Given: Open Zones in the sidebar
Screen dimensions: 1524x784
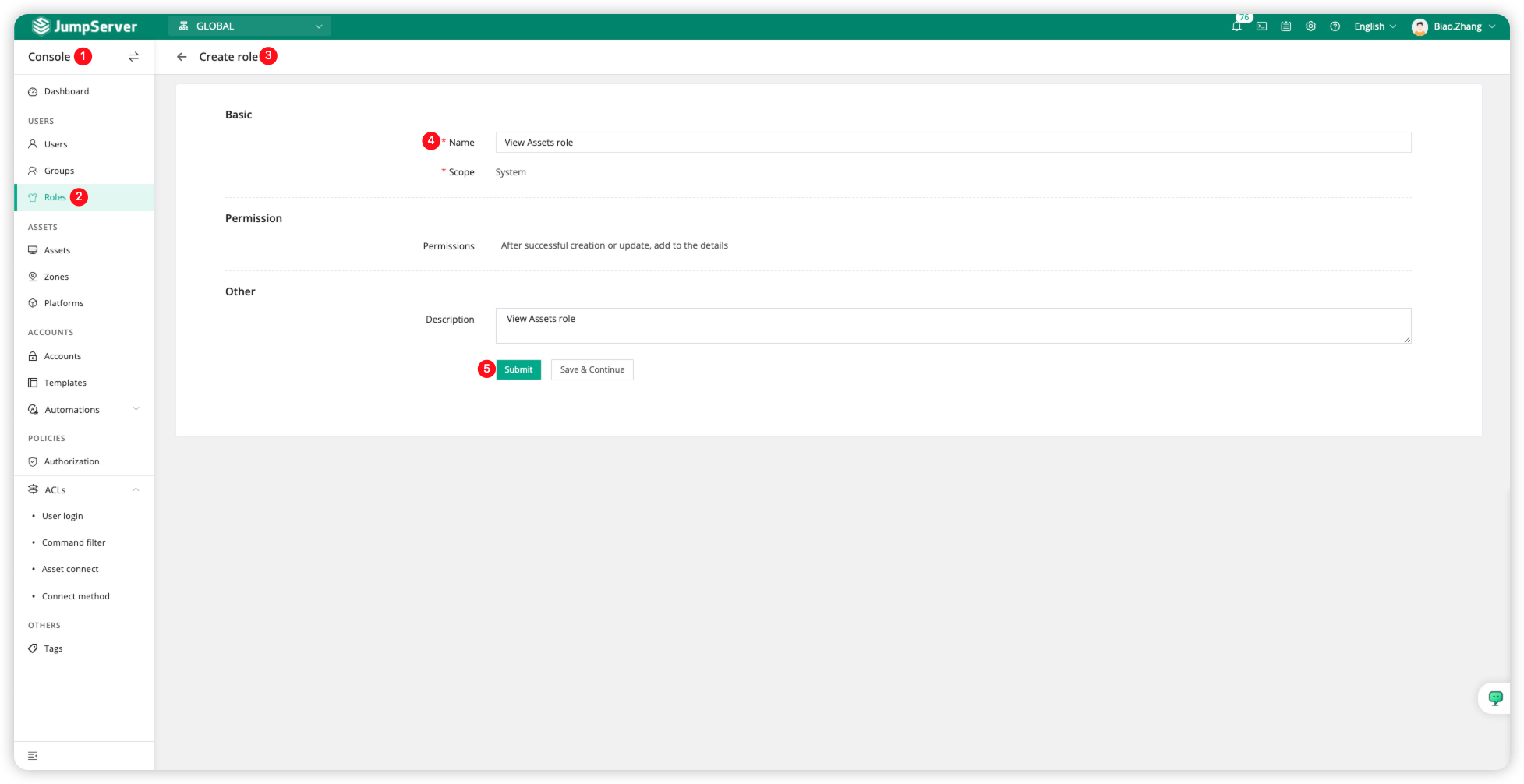Looking at the screenshot, I should click(84, 277).
